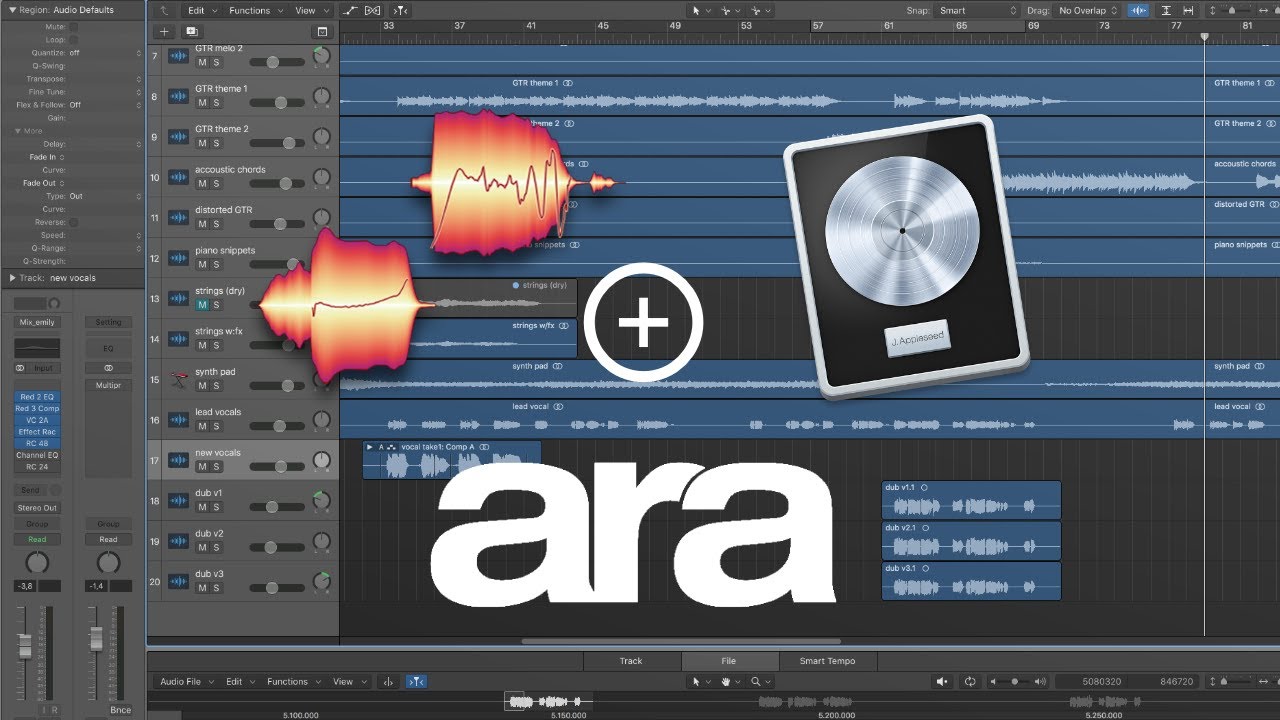Toggle the Loop checkbox in the region inspector

(x=74, y=39)
